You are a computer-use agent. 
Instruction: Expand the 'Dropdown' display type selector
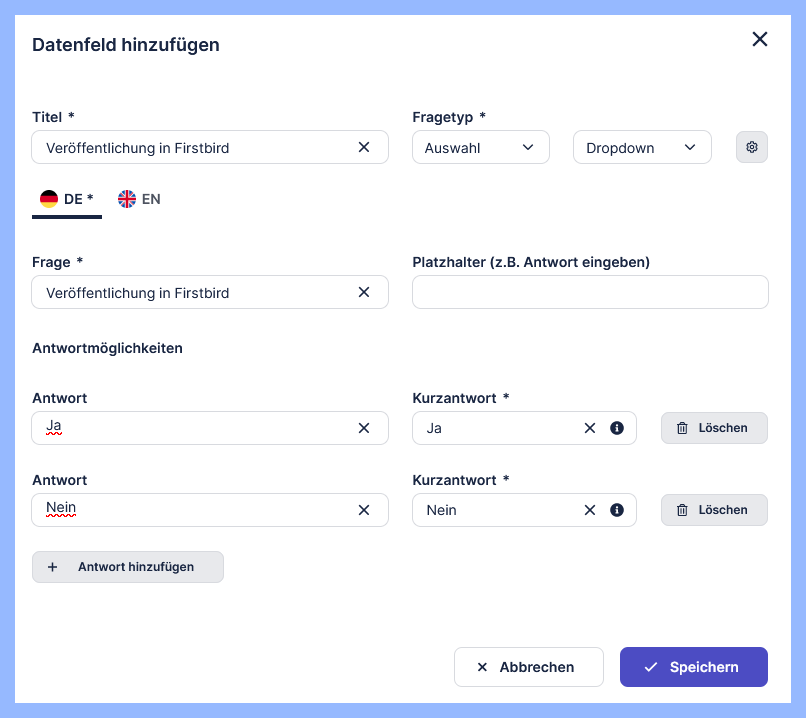[x=642, y=147]
